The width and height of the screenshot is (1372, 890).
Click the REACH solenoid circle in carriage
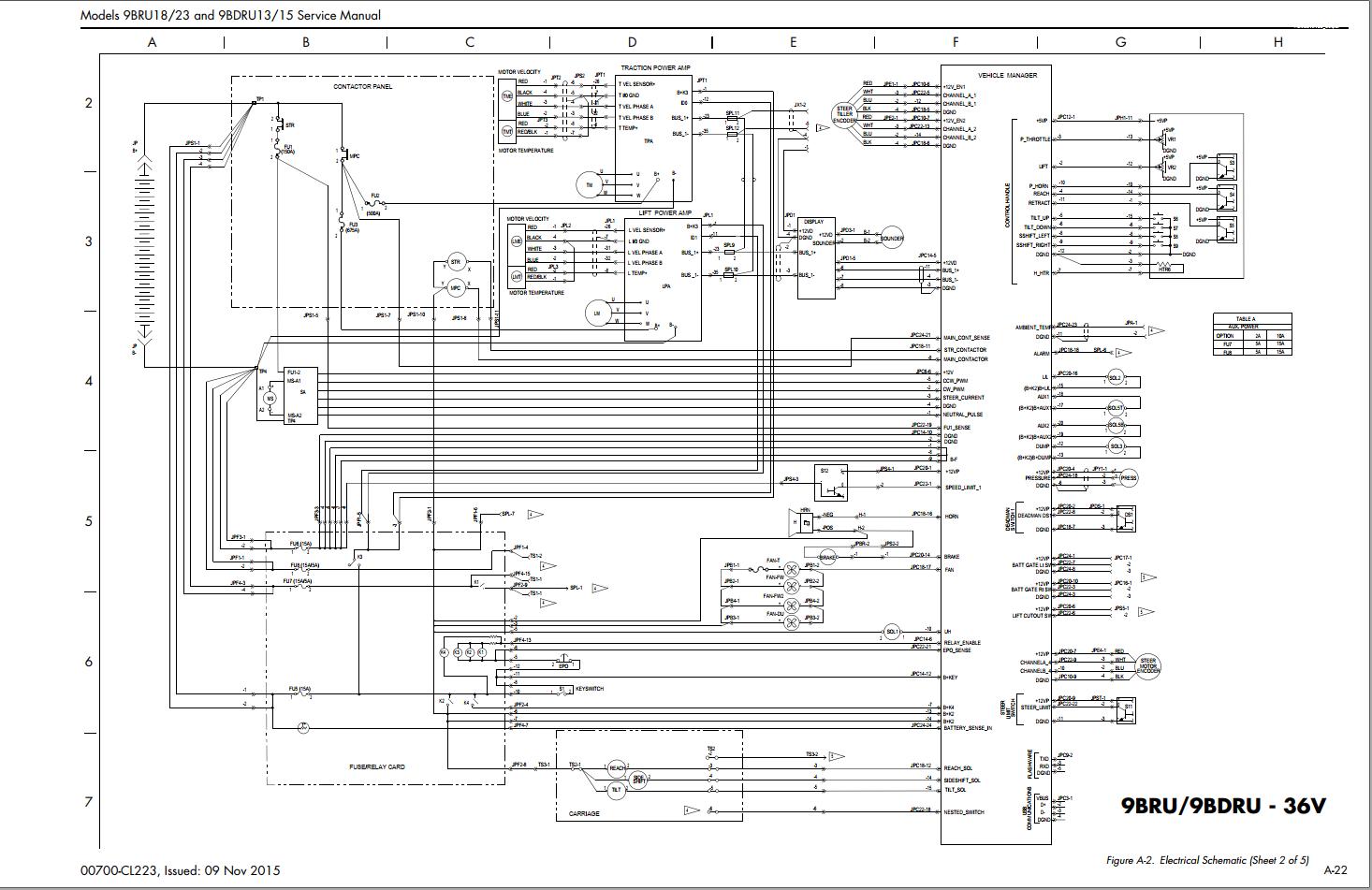[x=618, y=768]
